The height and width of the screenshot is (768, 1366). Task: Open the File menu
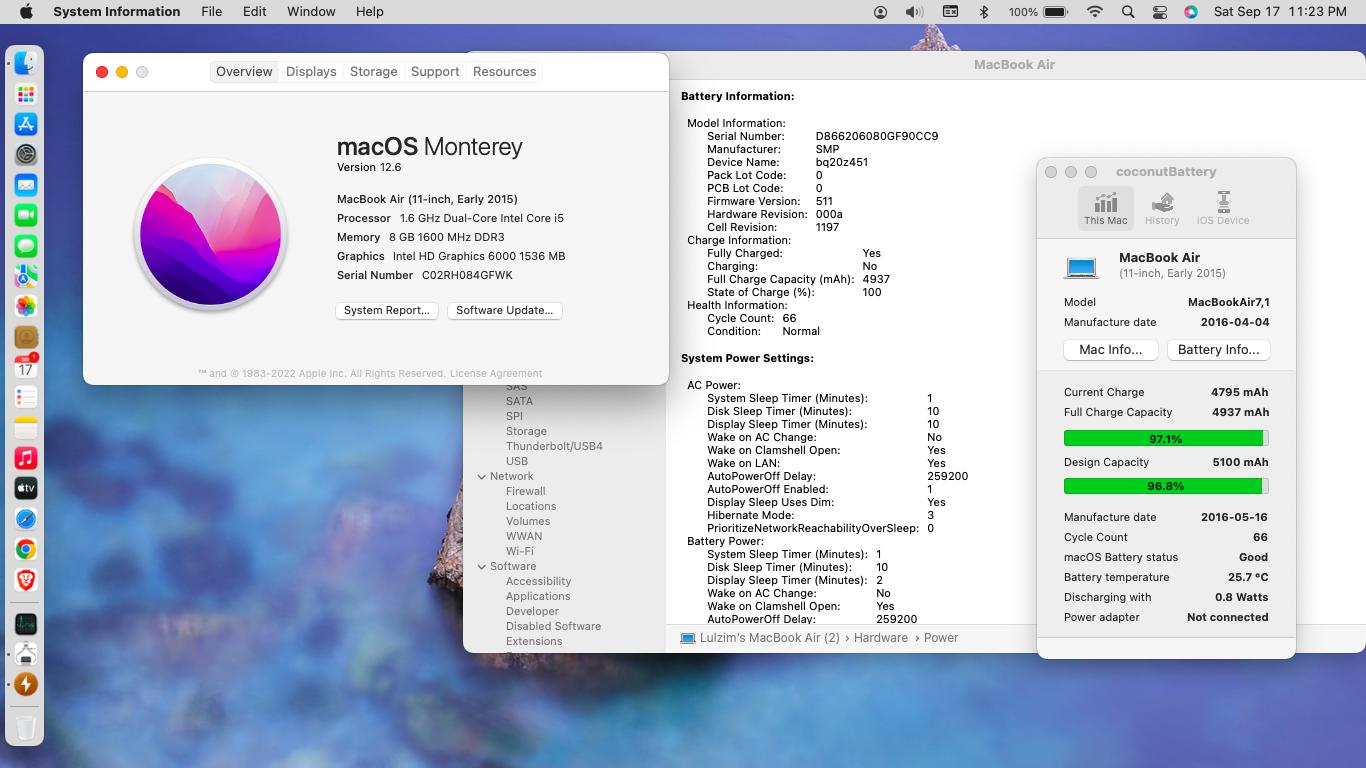click(211, 12)
